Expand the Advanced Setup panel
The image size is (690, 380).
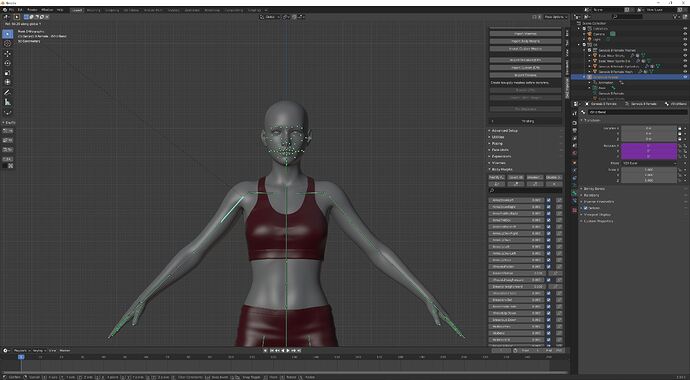coord(504,131)
